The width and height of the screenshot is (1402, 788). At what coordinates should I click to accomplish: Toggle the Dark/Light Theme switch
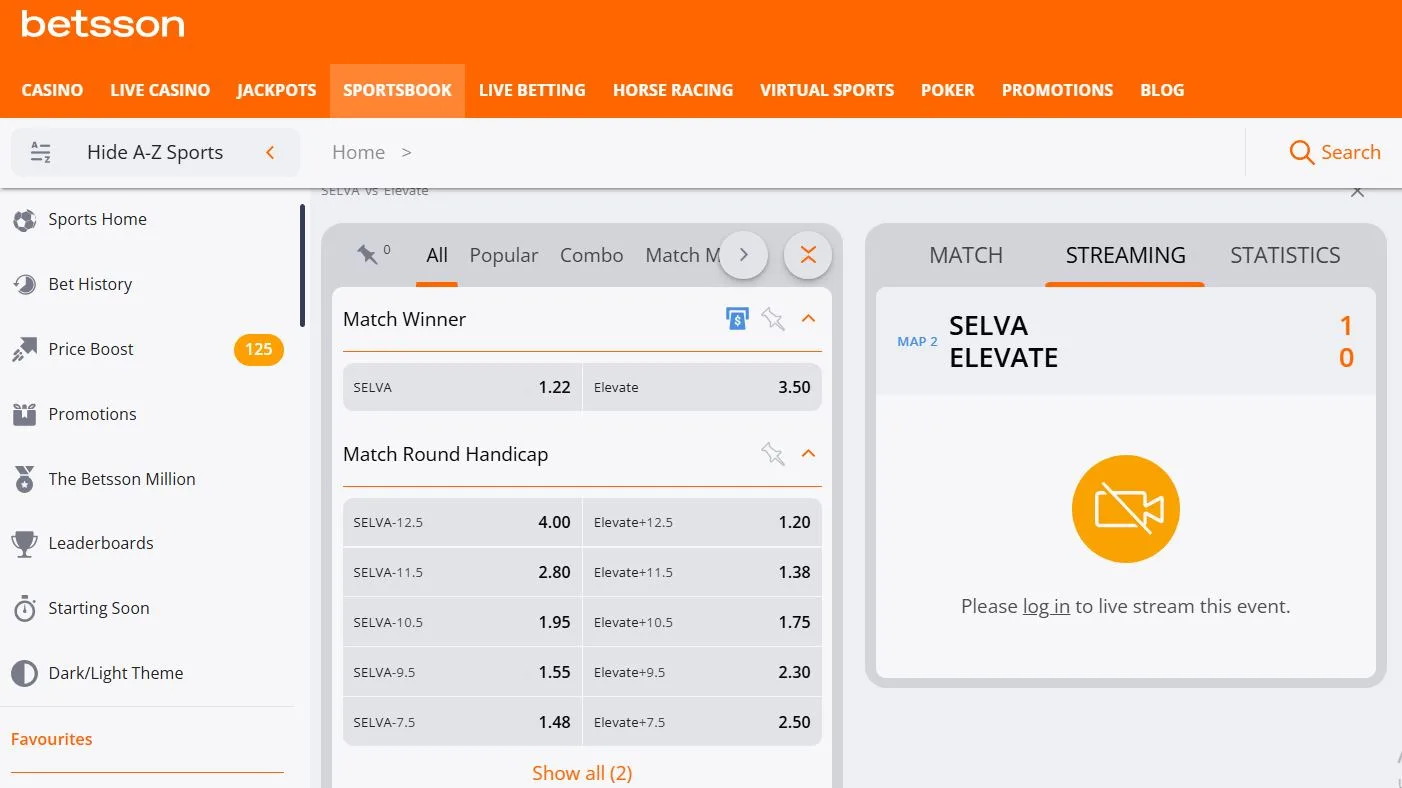[x=24, y=673]
